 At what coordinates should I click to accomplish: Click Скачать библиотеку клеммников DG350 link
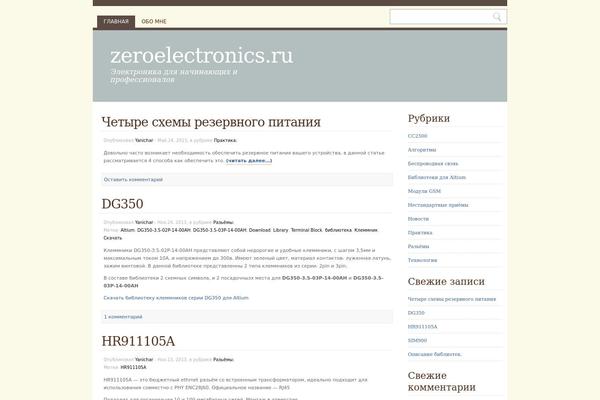[176, 298]
